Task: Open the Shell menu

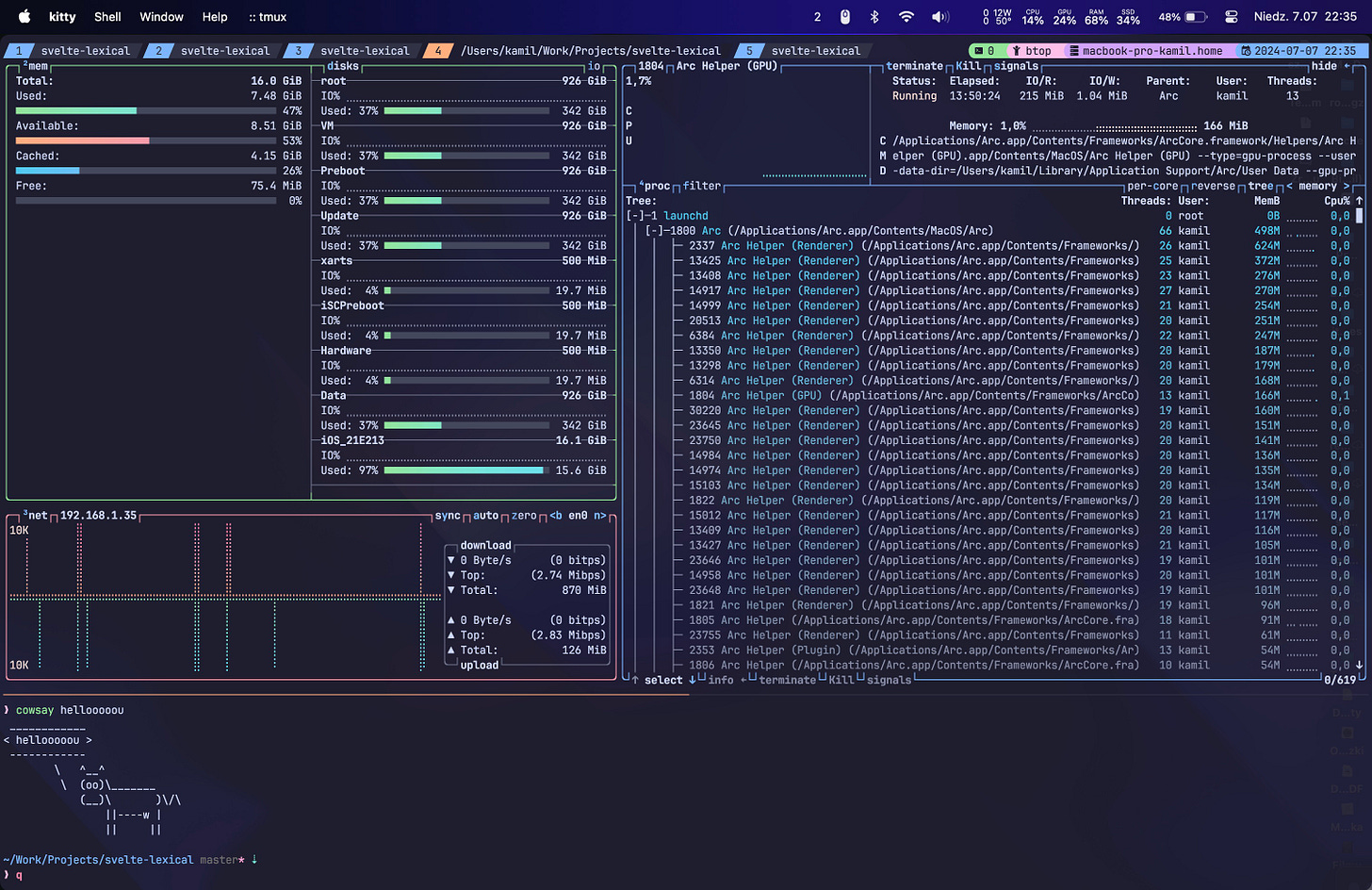Action: pos(107,17)
